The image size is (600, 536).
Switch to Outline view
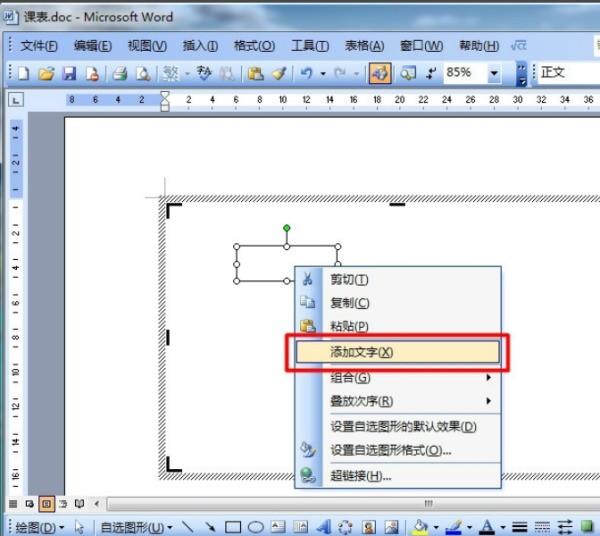(63, 504)
